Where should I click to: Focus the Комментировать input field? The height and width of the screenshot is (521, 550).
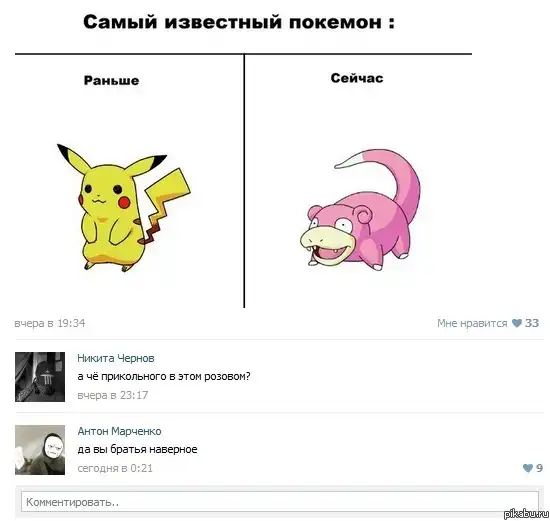click(x=280, y=501)
